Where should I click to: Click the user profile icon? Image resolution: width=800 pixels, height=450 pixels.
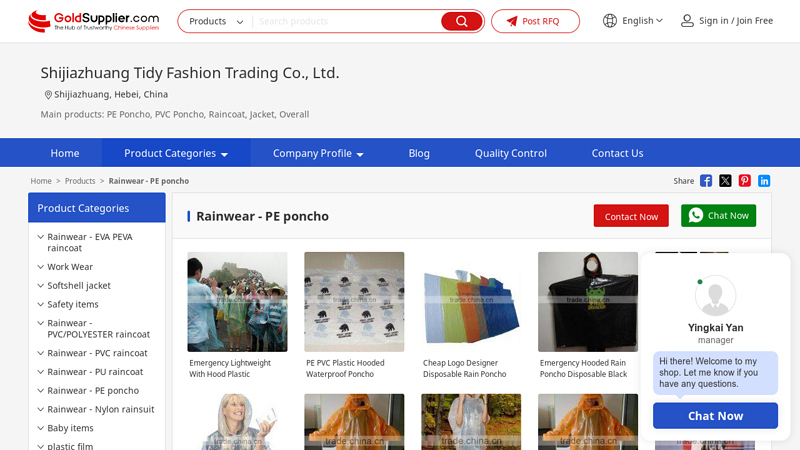click(687, 21)
